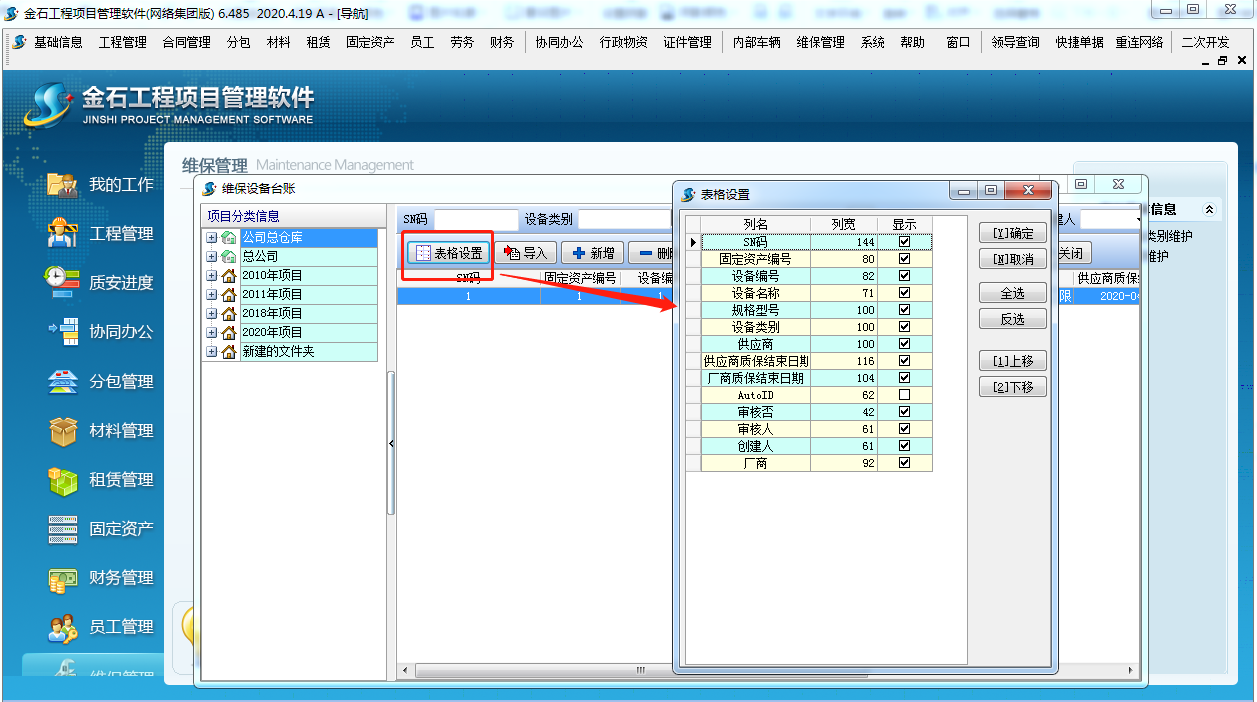Toggle display checkbox for 设备名称 row

point(905,293)
